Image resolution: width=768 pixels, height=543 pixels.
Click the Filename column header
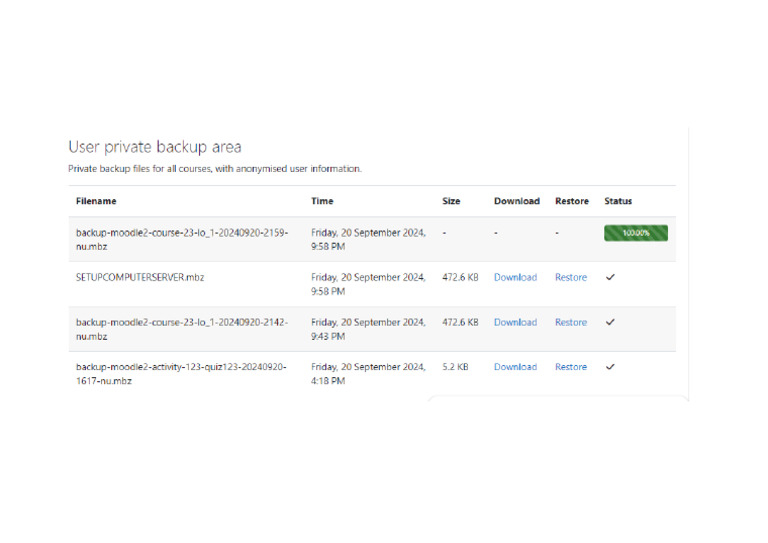coord(96,201)
